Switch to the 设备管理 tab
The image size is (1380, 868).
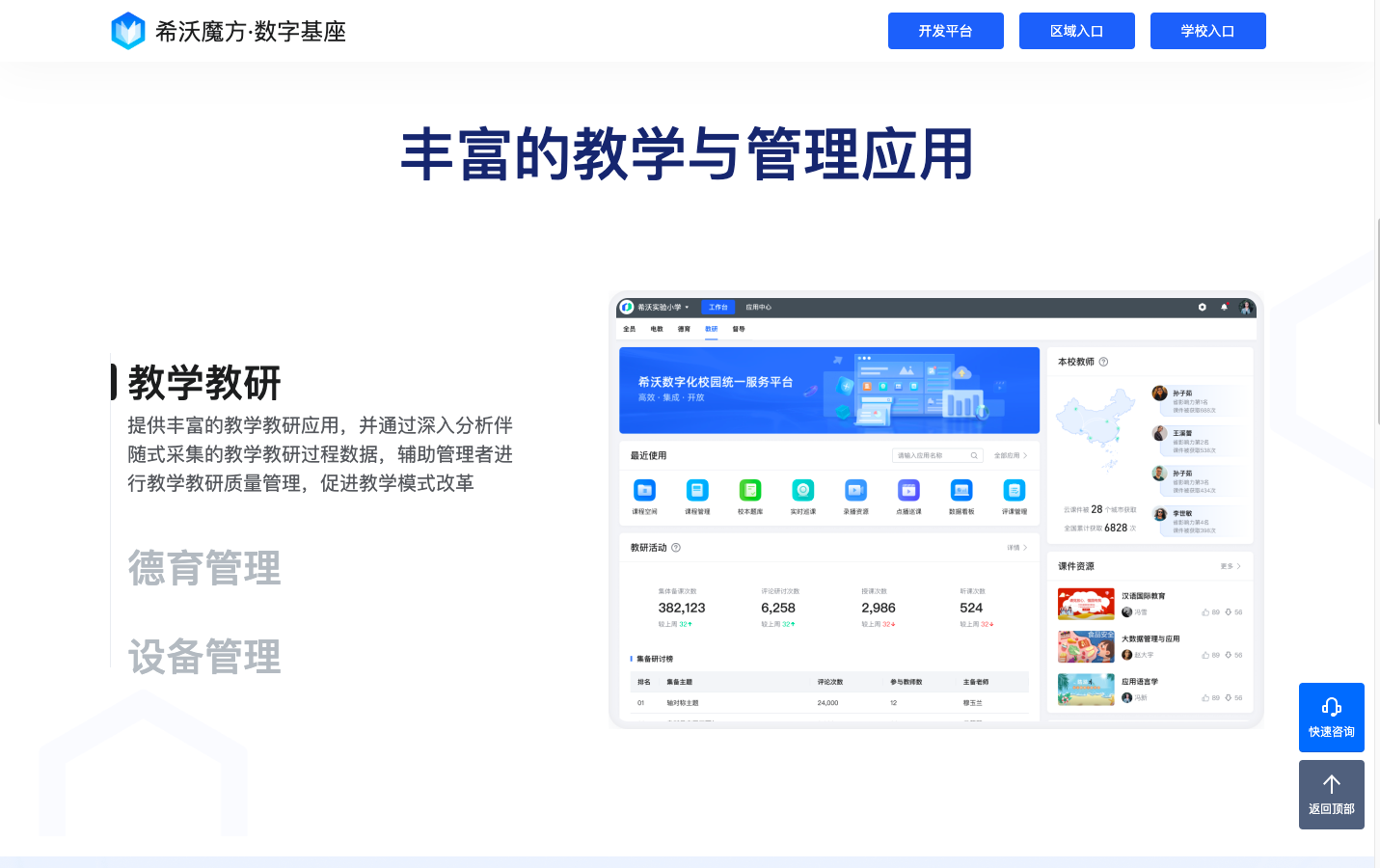tap(204, 657)
